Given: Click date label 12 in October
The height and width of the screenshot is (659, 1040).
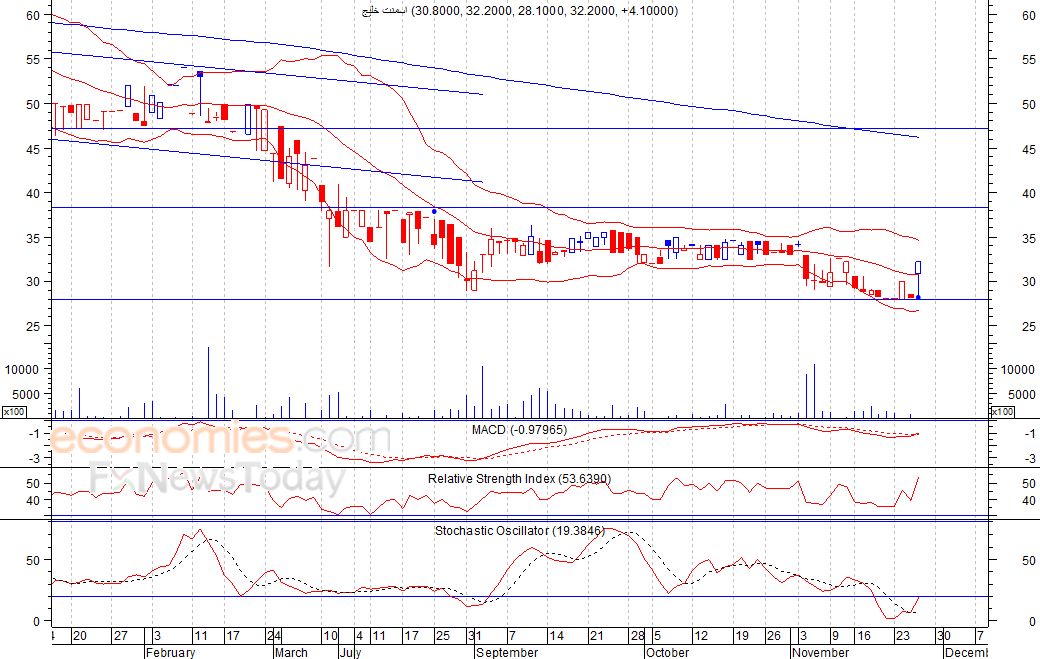Looking at the screenshot, I should [701, 636].
